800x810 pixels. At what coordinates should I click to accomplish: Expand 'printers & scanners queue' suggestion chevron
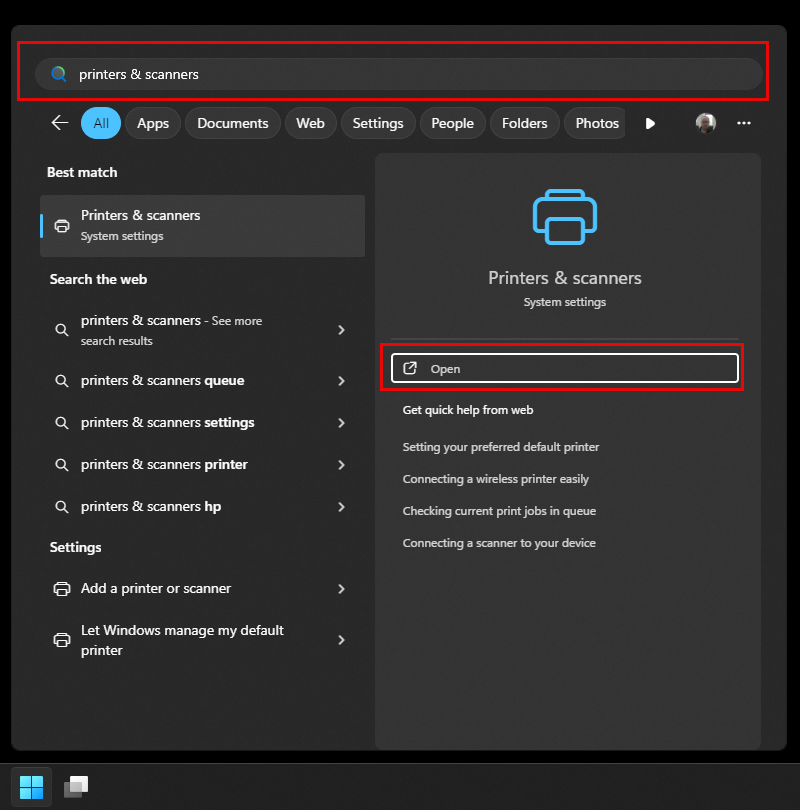[341, 381]
